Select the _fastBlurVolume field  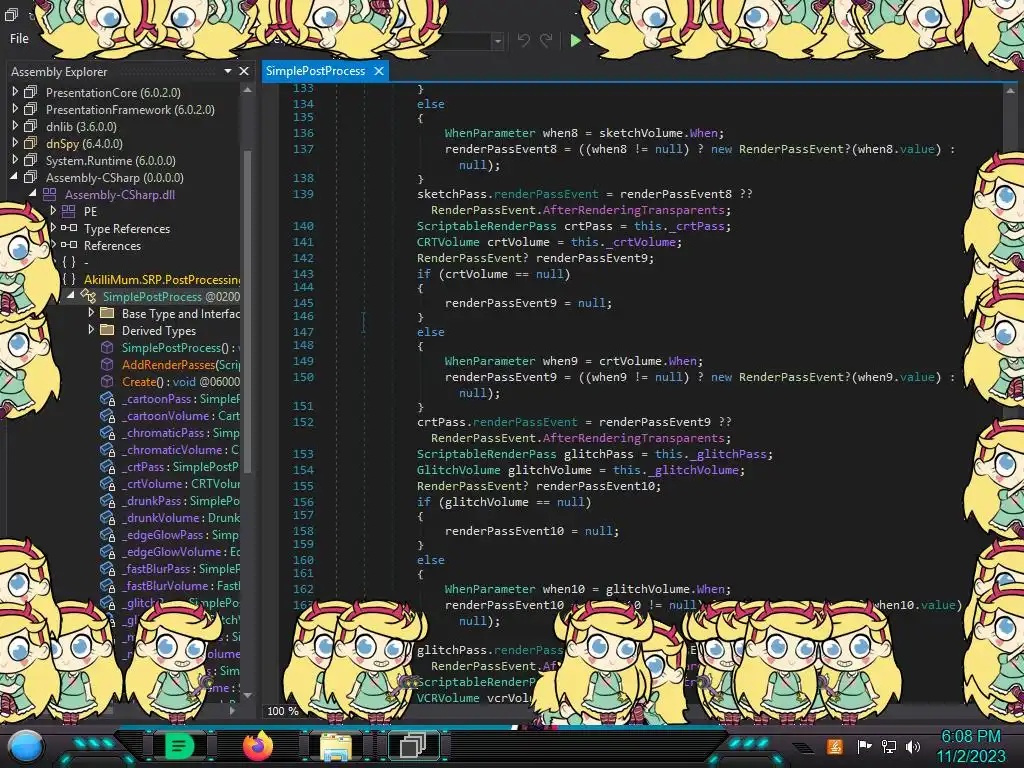[x=180, y=585]
